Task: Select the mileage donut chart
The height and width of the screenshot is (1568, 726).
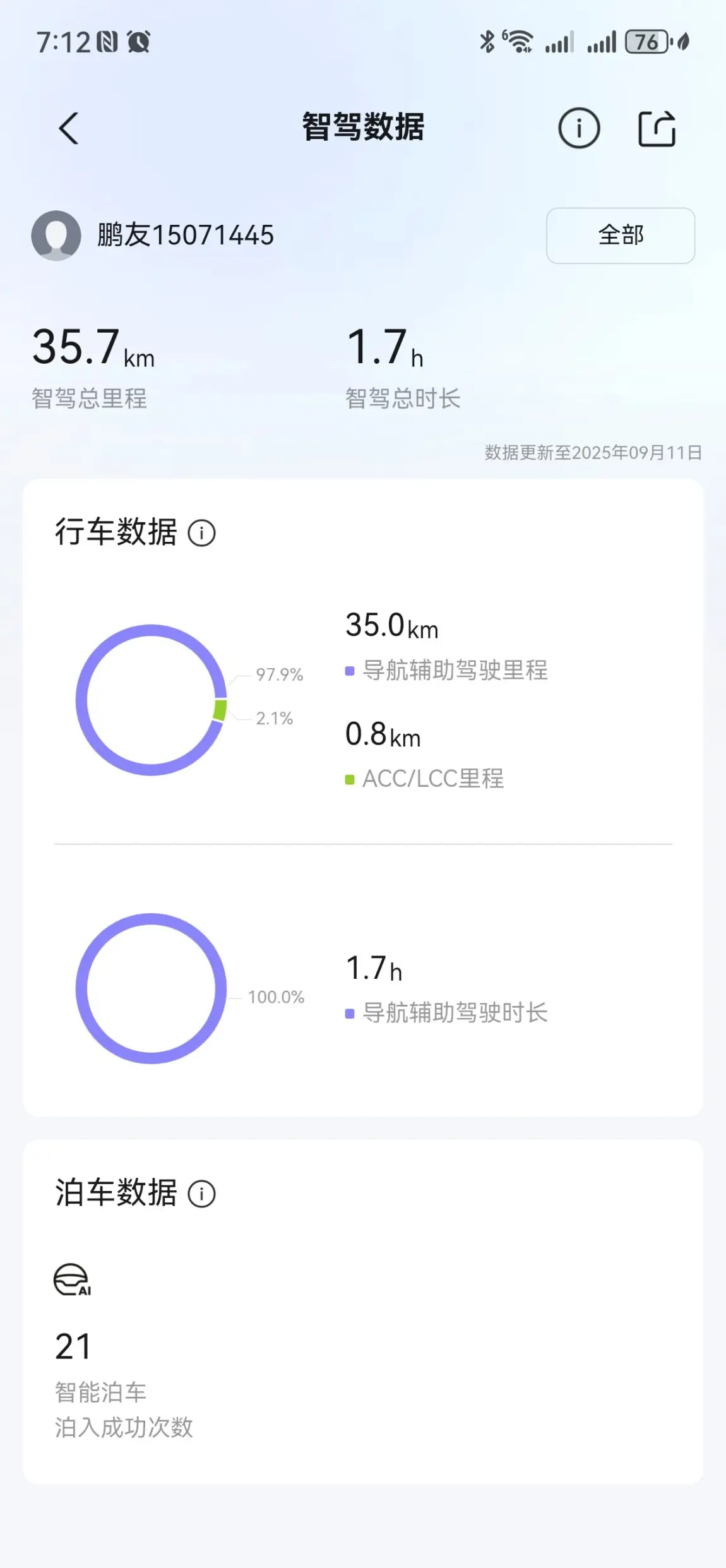Action: (151, 700)
